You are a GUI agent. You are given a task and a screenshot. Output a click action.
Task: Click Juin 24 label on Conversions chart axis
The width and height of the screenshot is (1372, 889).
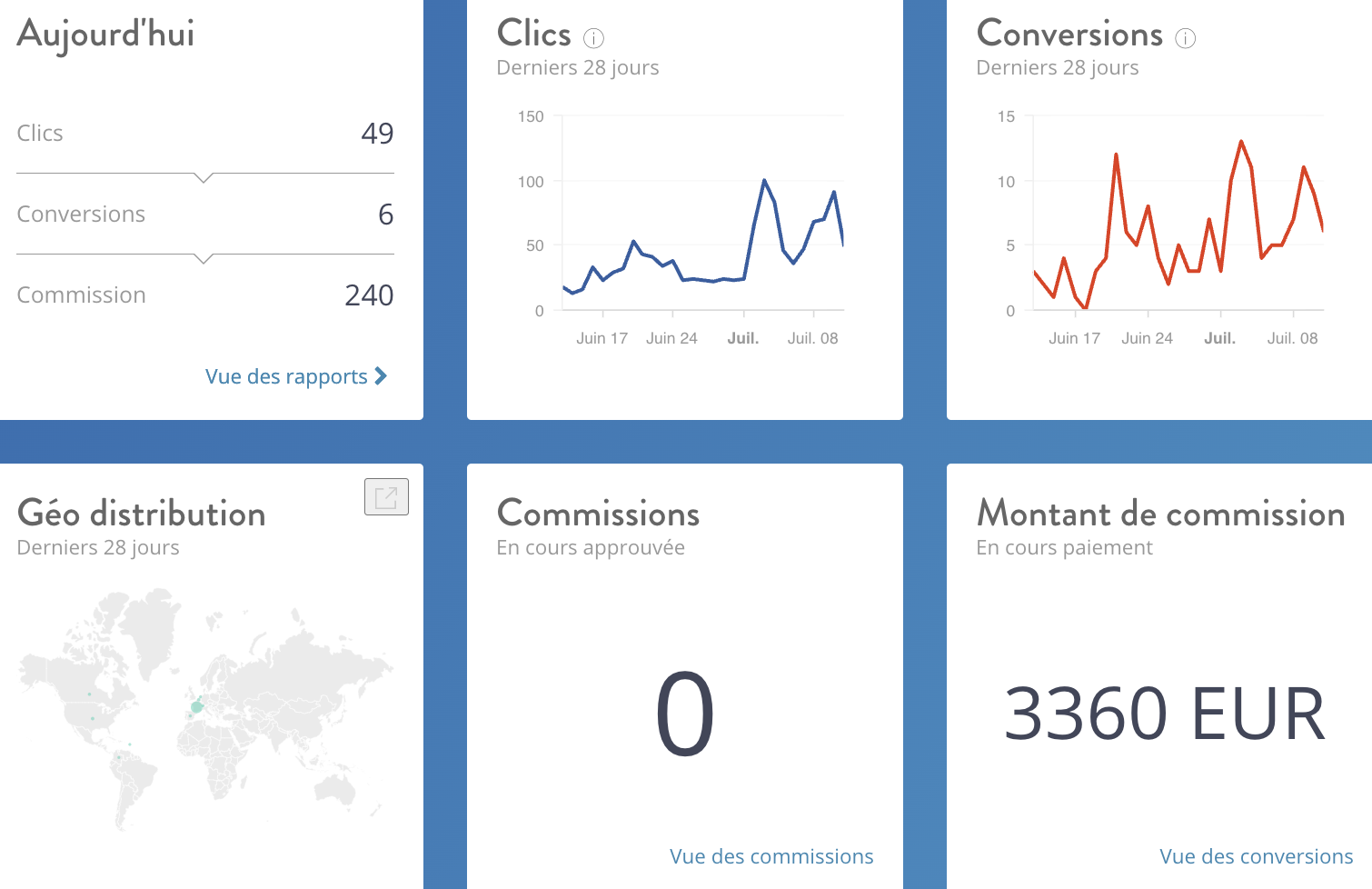tap(1147, 338)
